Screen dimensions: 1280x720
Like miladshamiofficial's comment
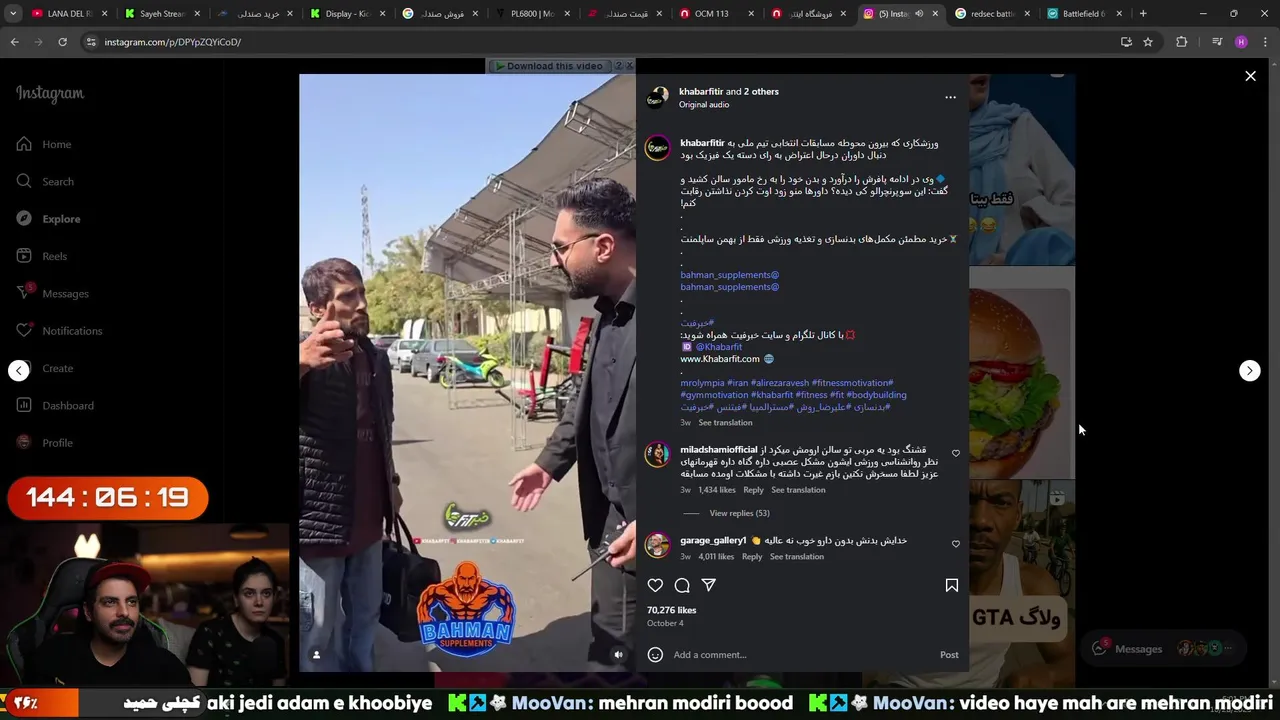coord(956,454)
